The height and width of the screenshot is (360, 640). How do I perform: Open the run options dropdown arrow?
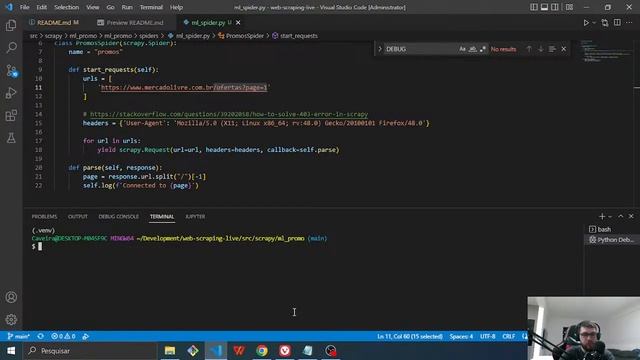coord(594,23)
